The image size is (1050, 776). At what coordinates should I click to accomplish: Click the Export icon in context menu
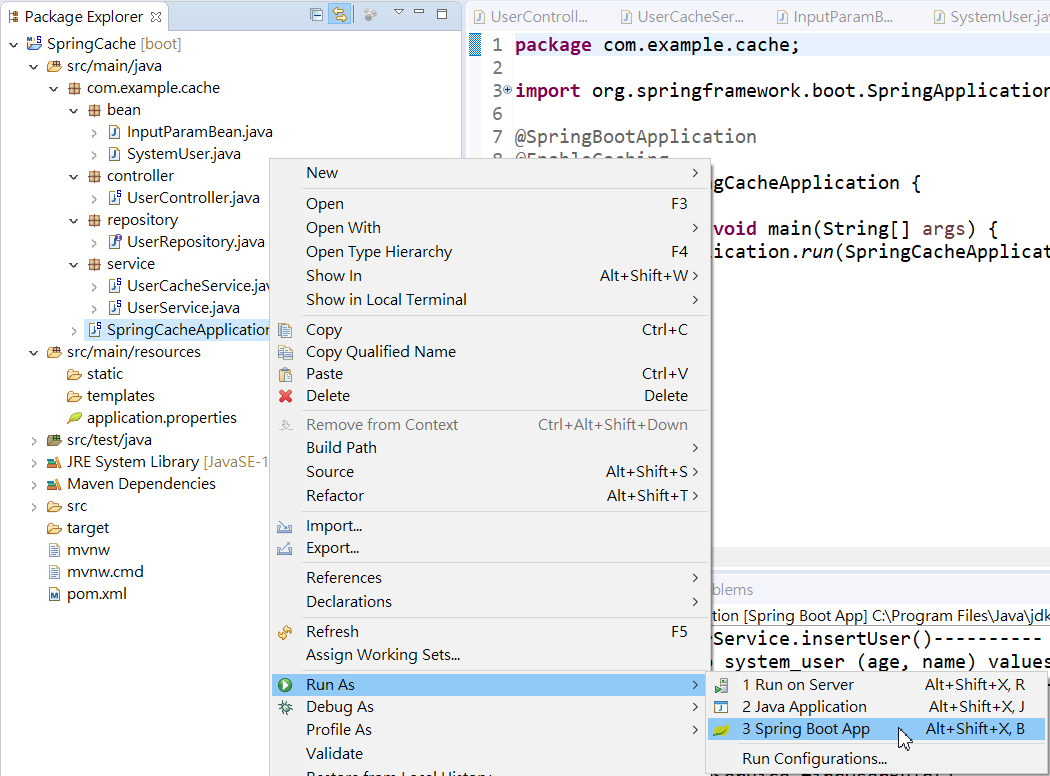click(x=285, y=549)
